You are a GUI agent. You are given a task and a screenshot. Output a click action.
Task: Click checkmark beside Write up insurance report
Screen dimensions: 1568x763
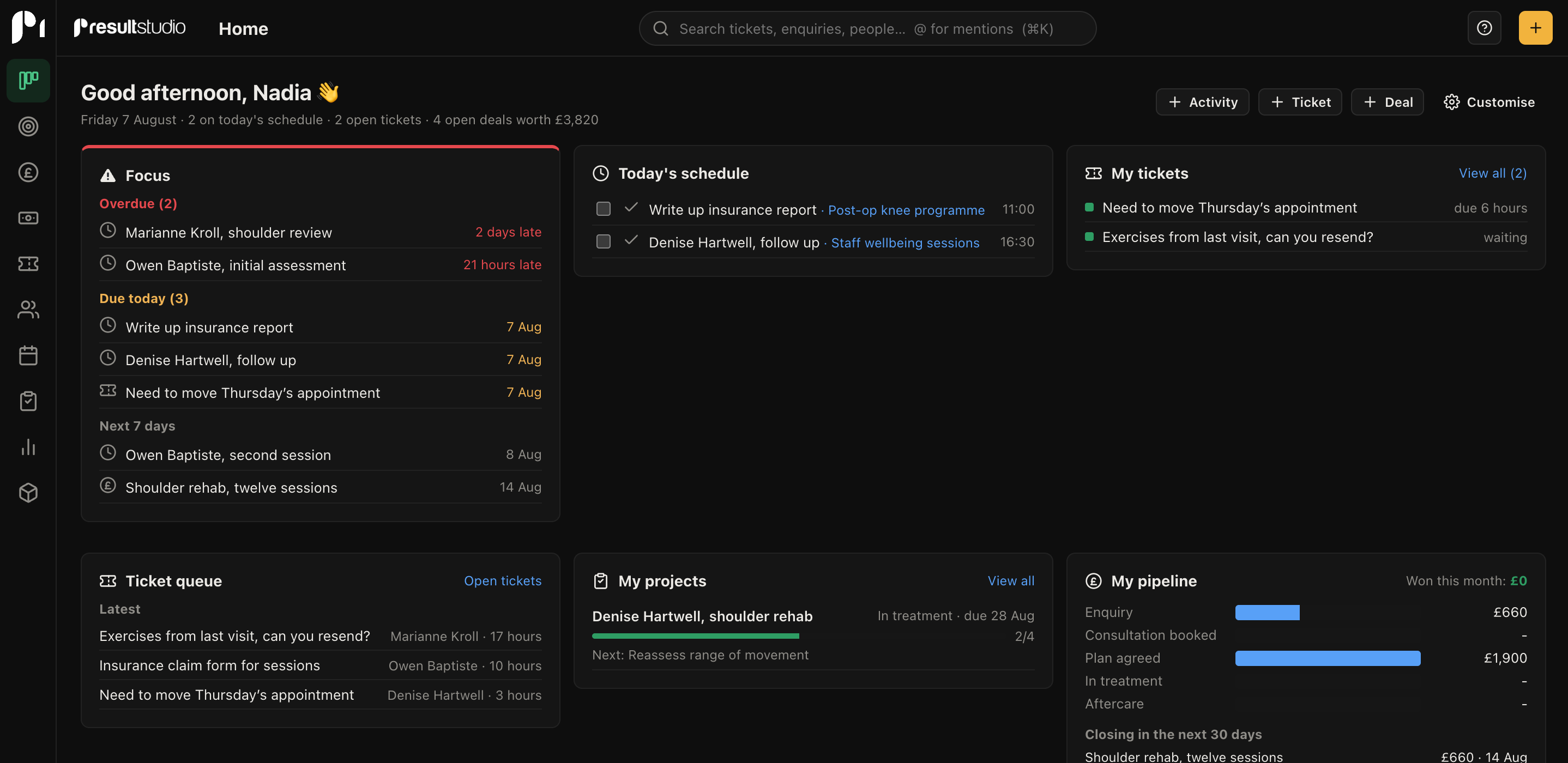tap(631, 208)
